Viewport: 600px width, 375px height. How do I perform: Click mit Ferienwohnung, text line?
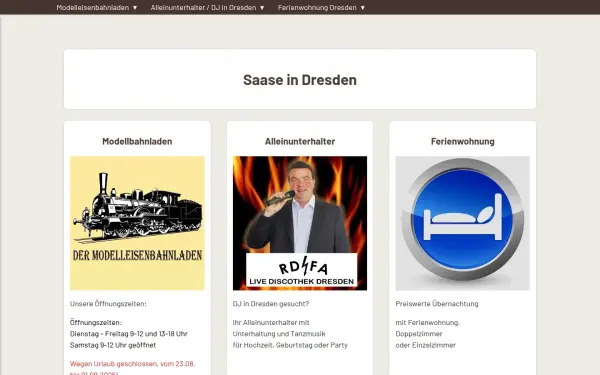point(427,323)
